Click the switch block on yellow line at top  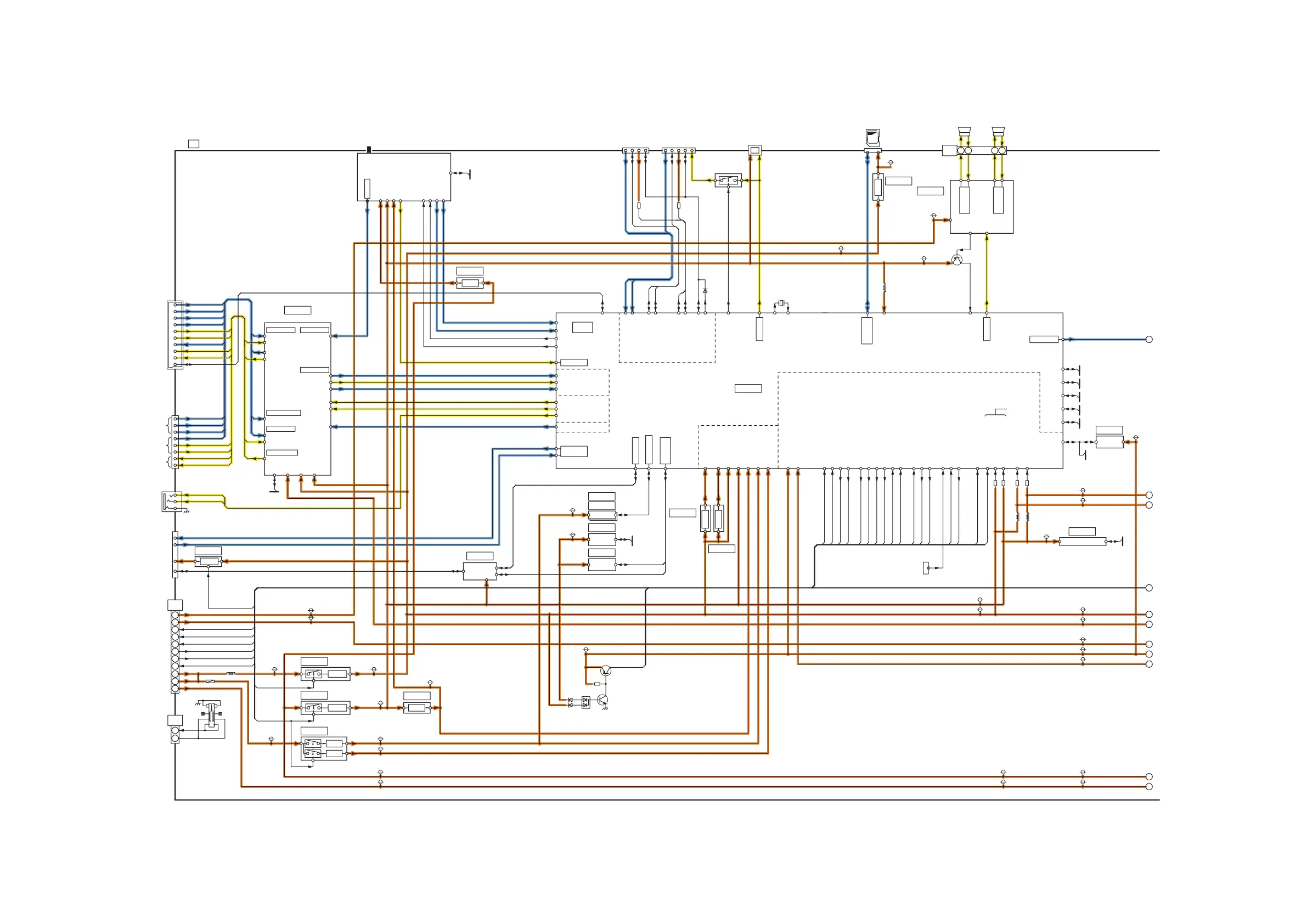[x=728, y=181]
